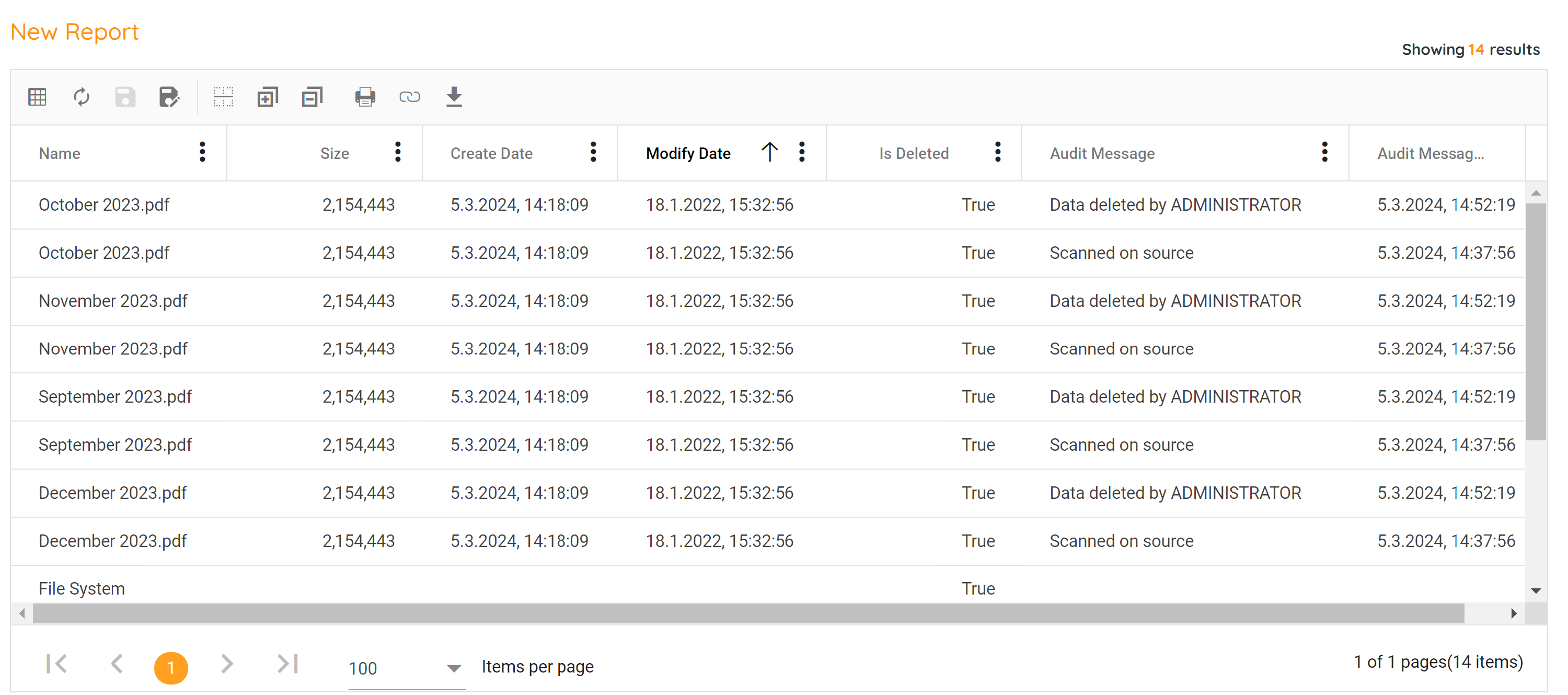Open the Name column options menu
This screenshot has height=695, width=1568.
[x=202, y=152]
